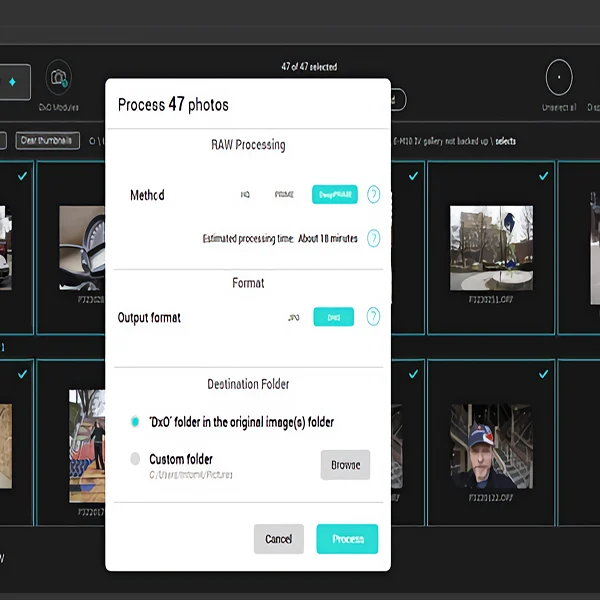Select the DeepPRIME processing method
Viewport: 600px width, 600px height.
[x=335, y=195]
